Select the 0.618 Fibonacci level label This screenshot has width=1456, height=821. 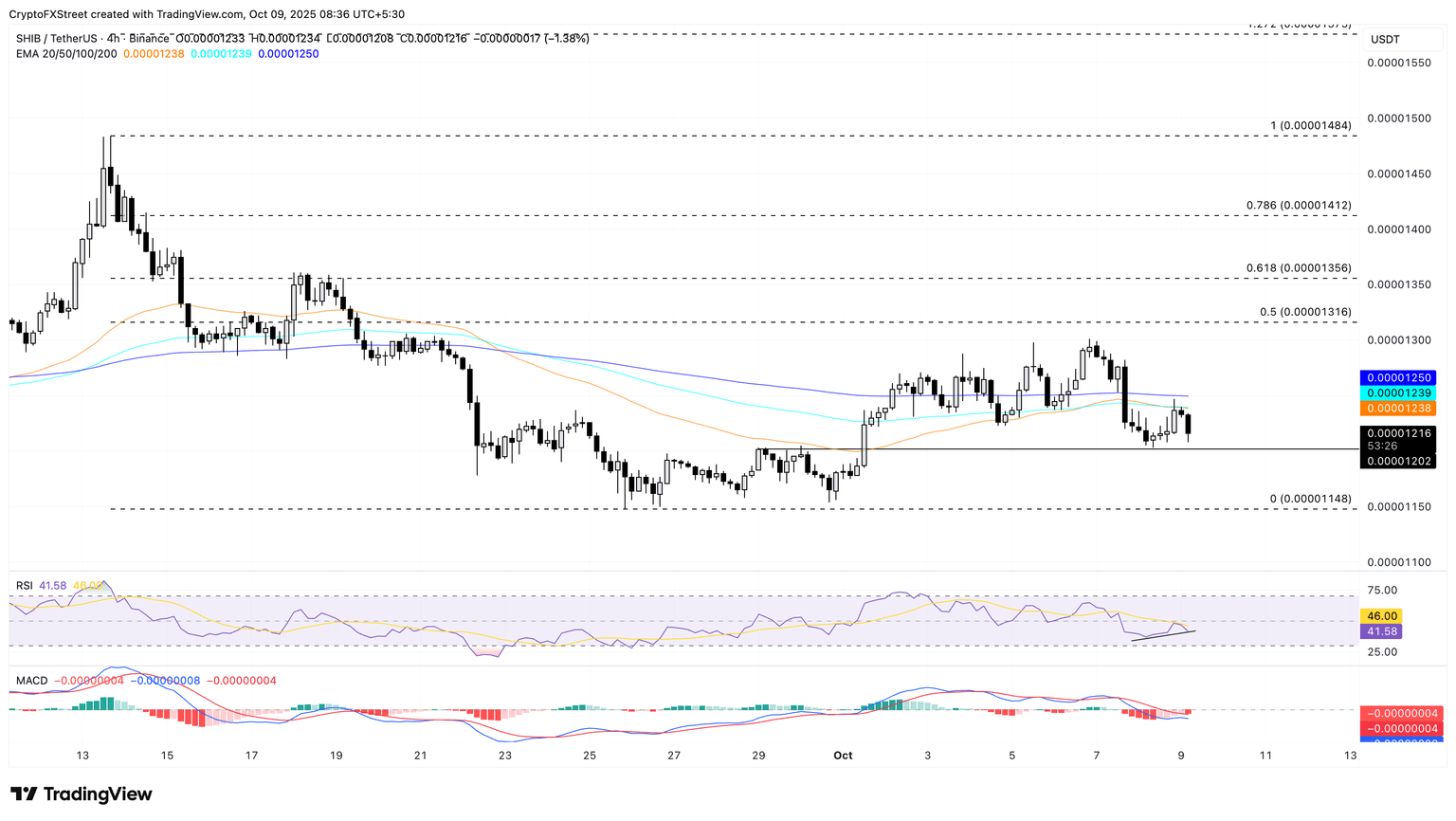point(1299,268)
